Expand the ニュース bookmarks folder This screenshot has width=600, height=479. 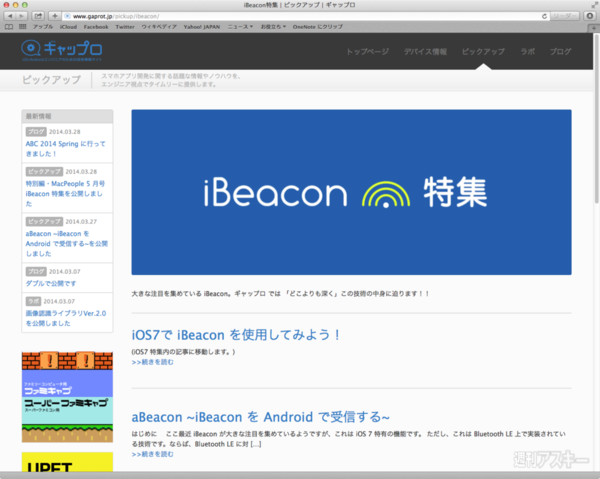point(240,27)
